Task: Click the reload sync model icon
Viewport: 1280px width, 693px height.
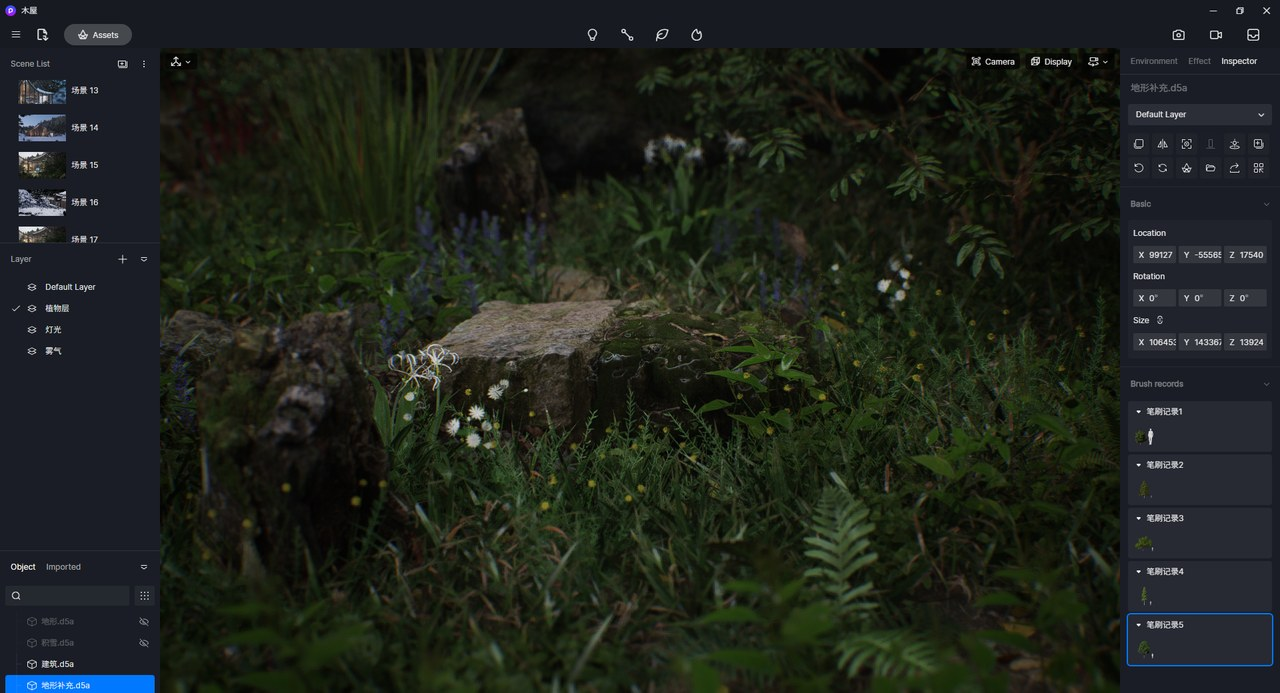Action: (x=1163, y=168)
